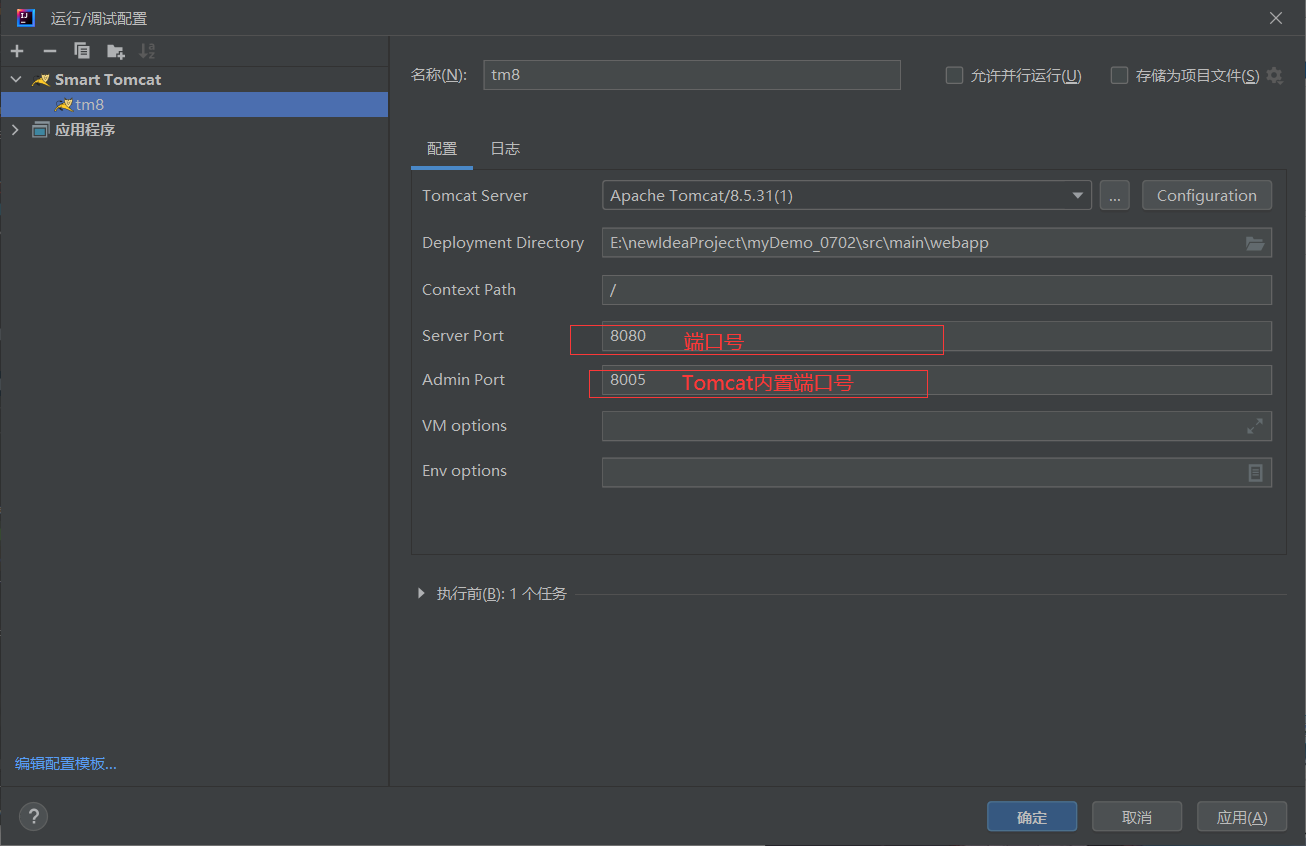Select the Smart Tomcat tree item
The image size is (1306, 846).
pyautogui.click(x=194, y=80)
